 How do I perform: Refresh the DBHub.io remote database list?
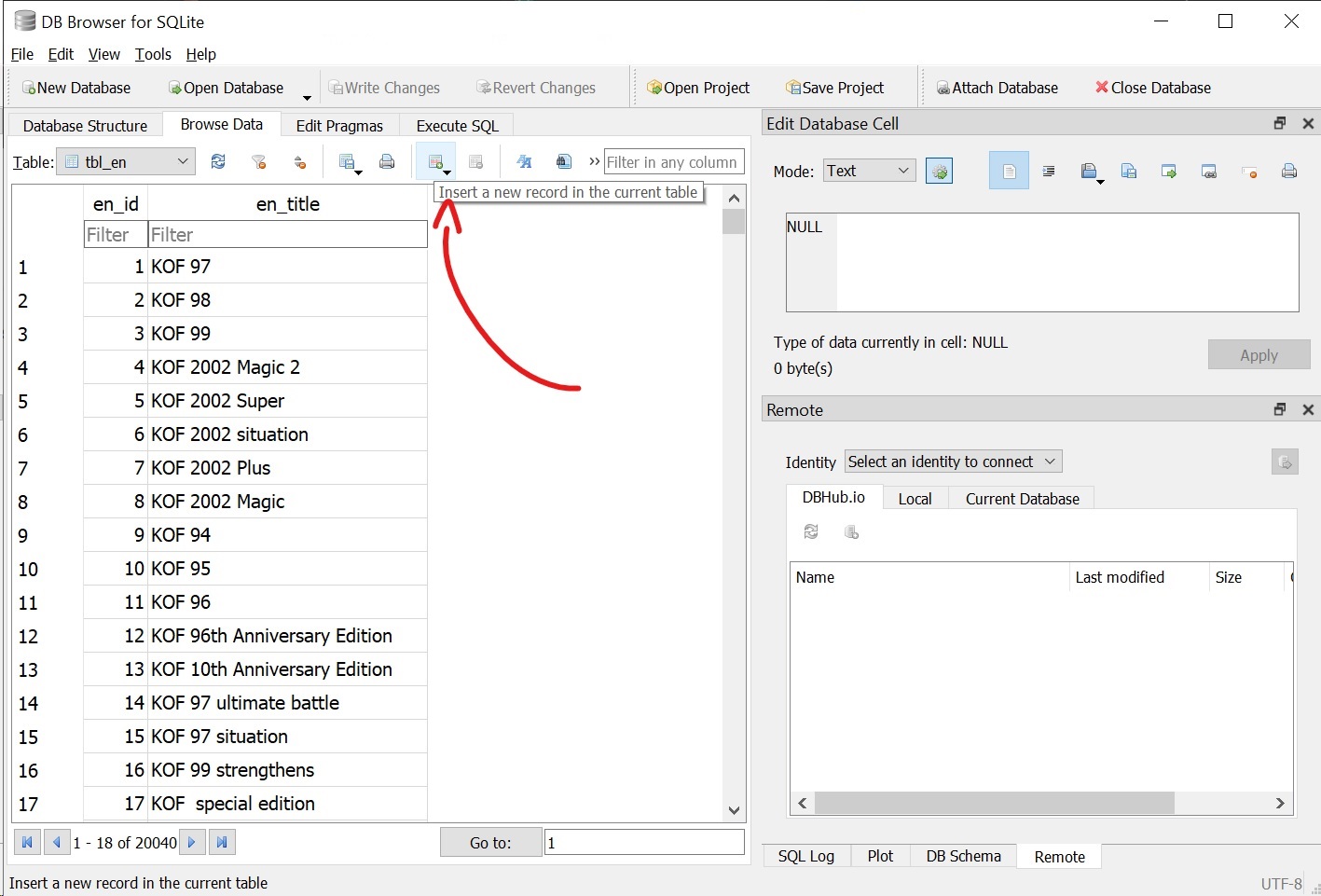click(810, 531)
